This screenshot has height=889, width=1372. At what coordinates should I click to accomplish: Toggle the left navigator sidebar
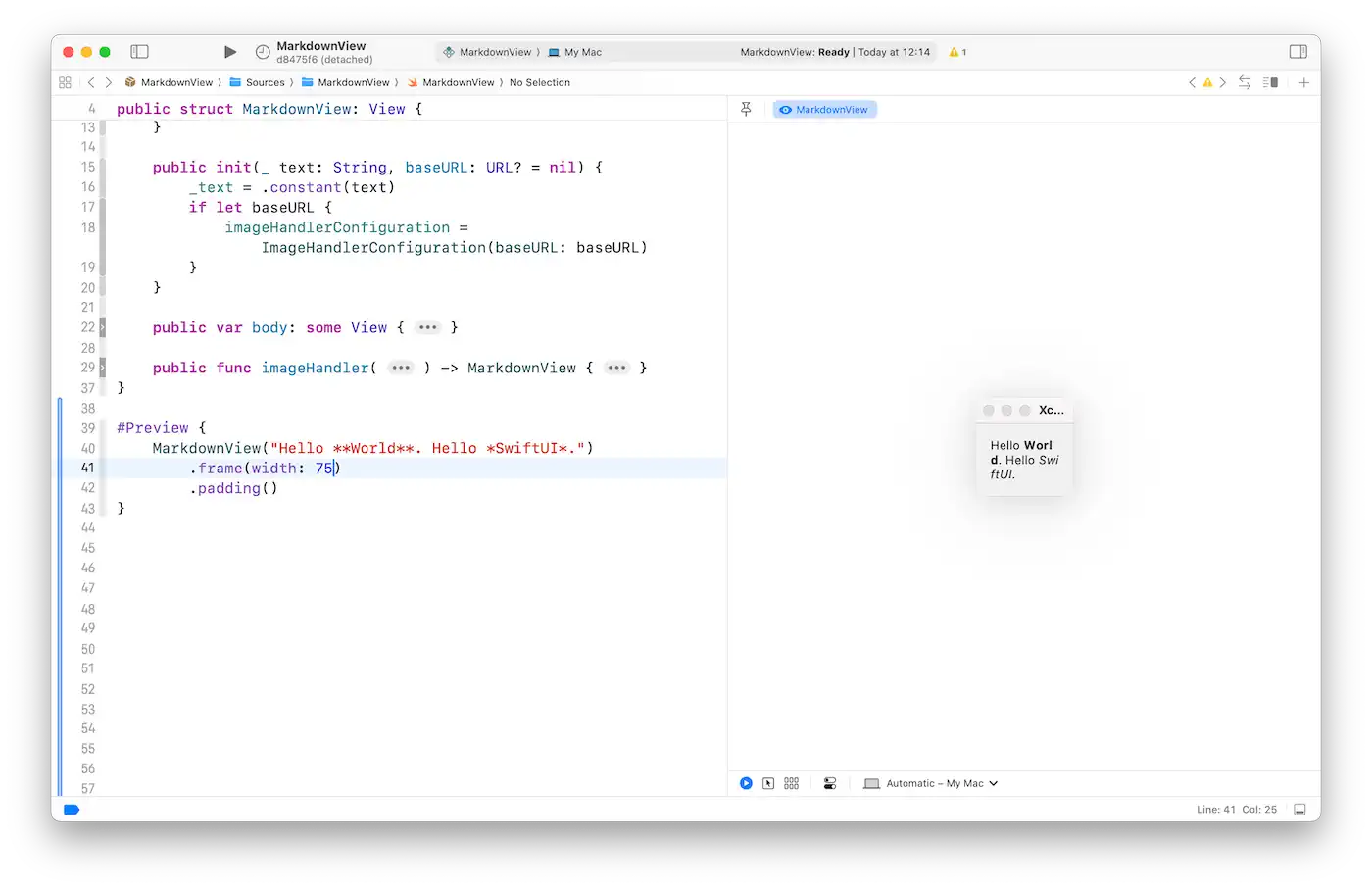[x=139, y=52]
